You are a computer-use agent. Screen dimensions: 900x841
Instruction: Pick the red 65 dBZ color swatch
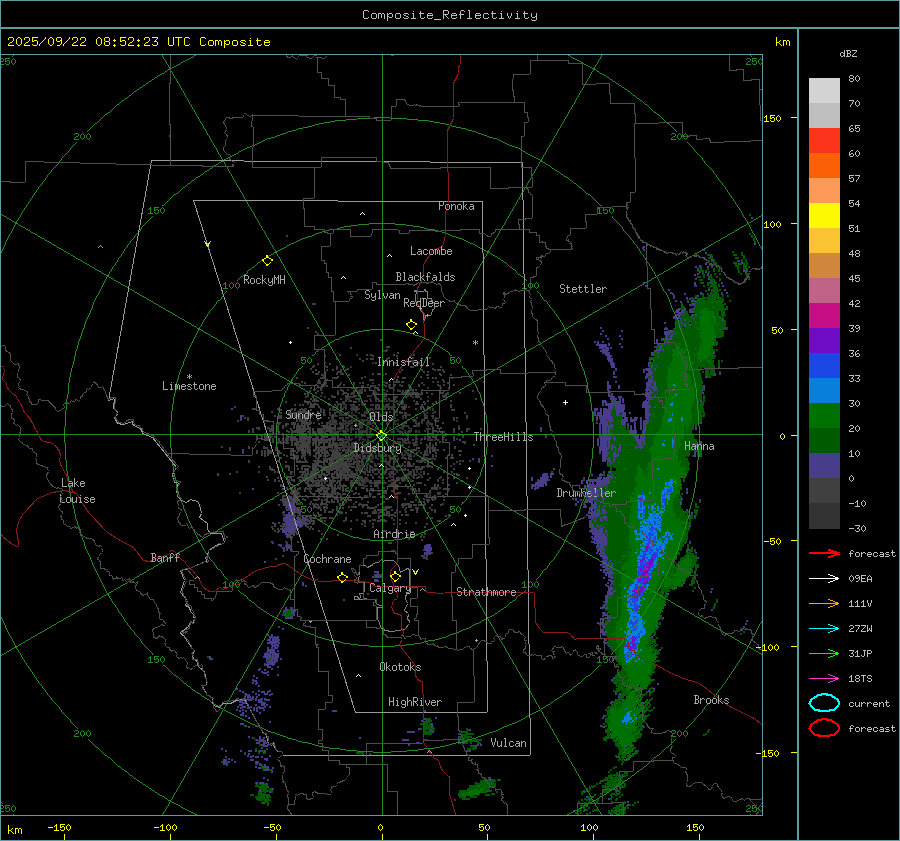coord(824,140)
